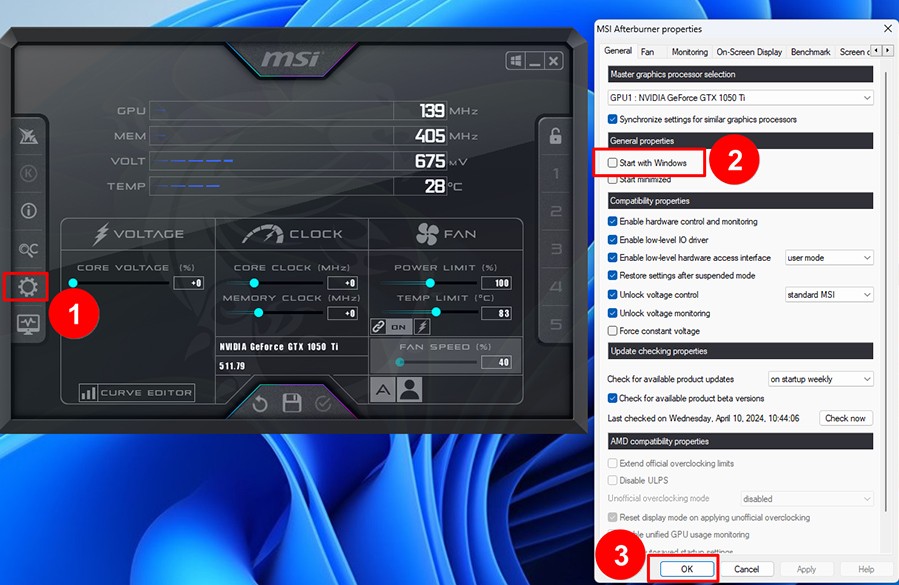
Task: Switch to the On-Screen Display tab
Action: (x=749, y=52)
